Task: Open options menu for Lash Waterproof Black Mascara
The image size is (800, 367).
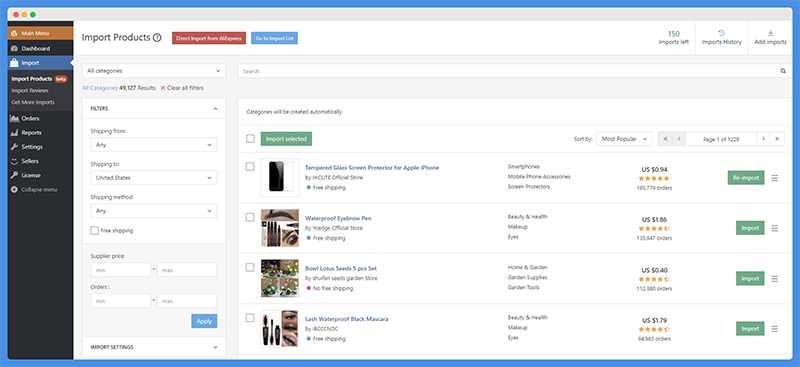Action: click(x=774, y=329)
